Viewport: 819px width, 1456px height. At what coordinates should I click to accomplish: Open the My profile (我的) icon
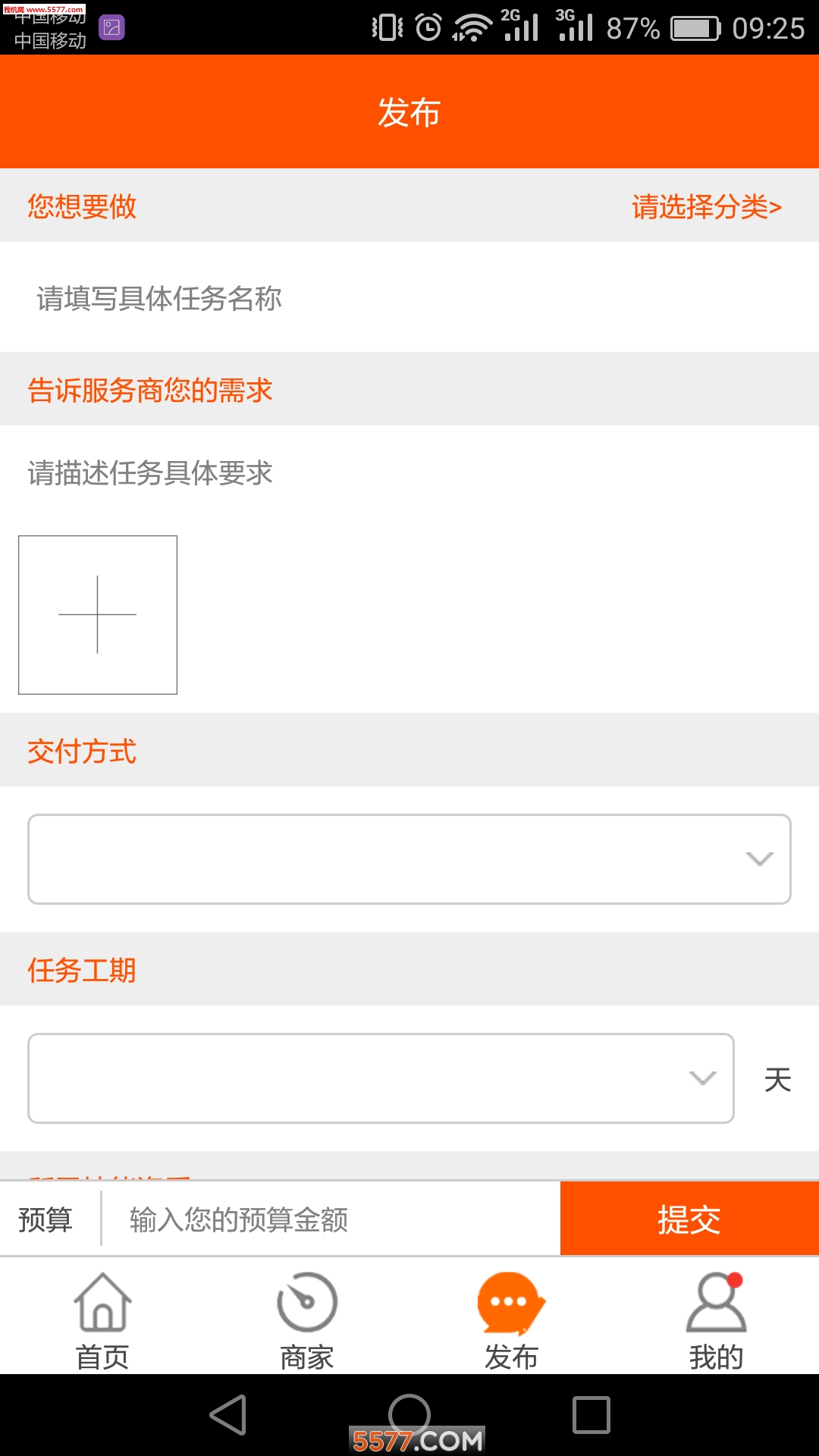coord(716,1303)
